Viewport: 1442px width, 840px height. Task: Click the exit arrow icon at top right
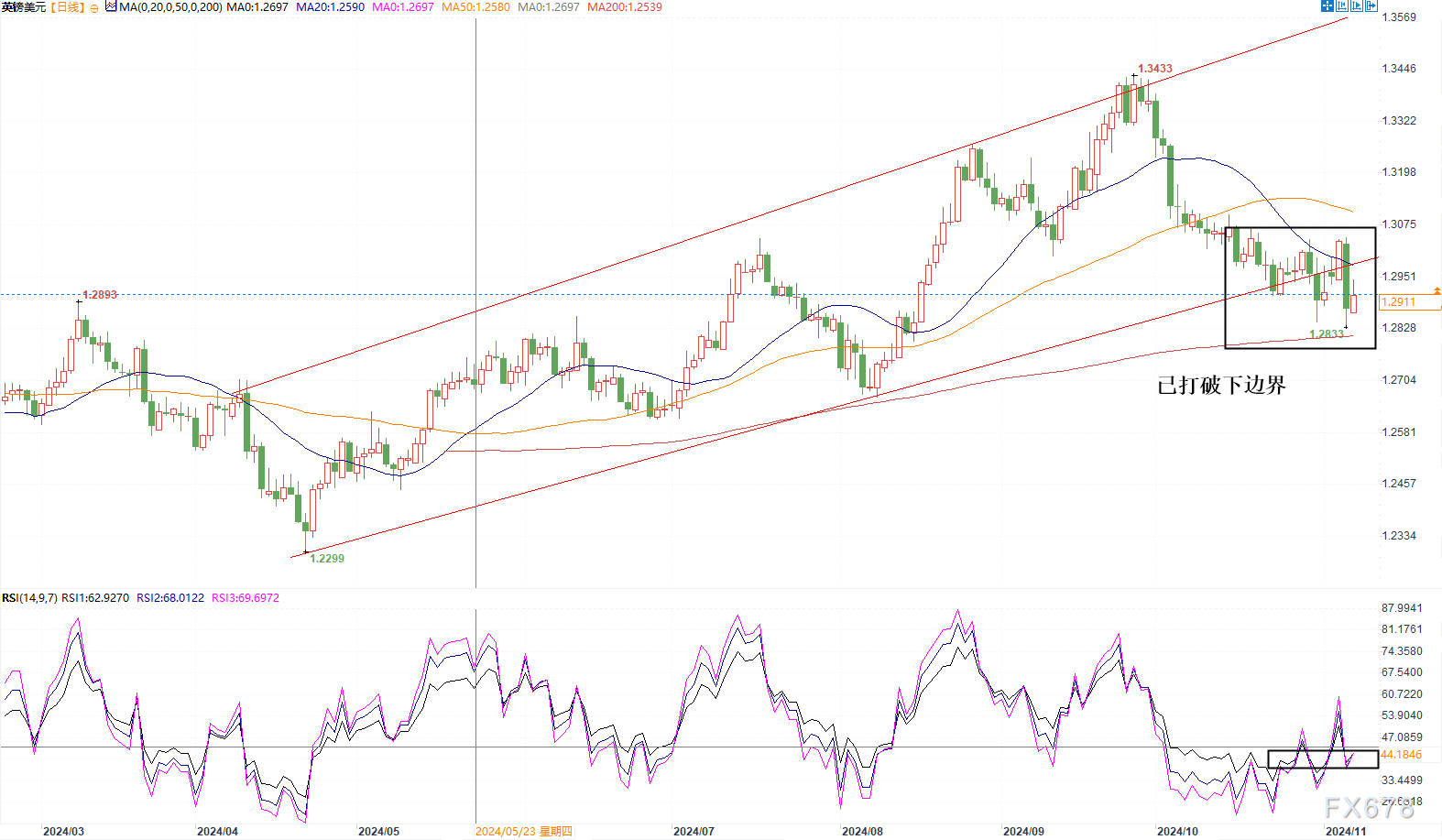1371,5
